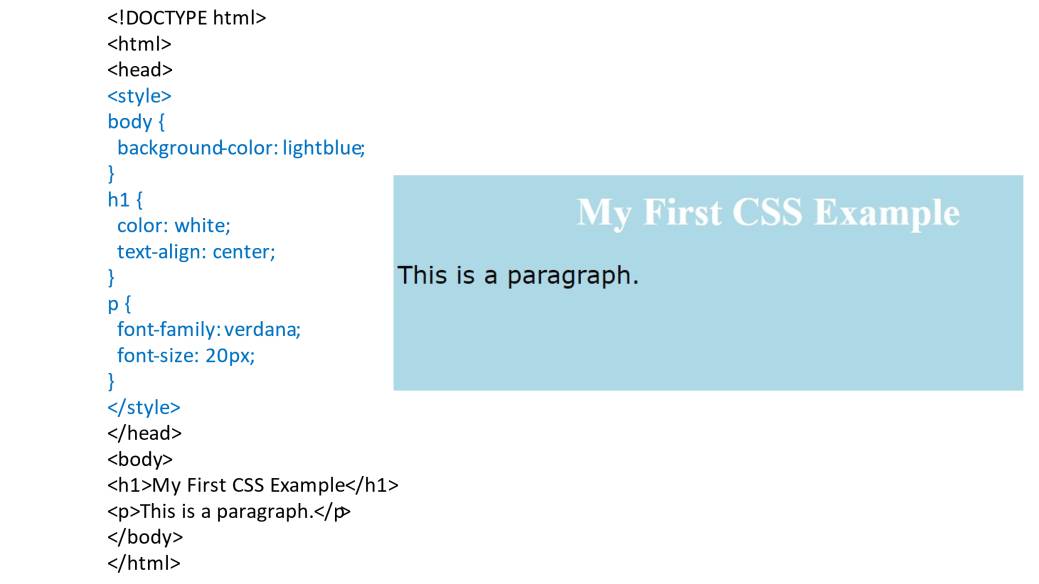Screen dimensions: 1039x584
Task: Click the DOCTYPE html declaration line
Action: [x=187, y=18]
